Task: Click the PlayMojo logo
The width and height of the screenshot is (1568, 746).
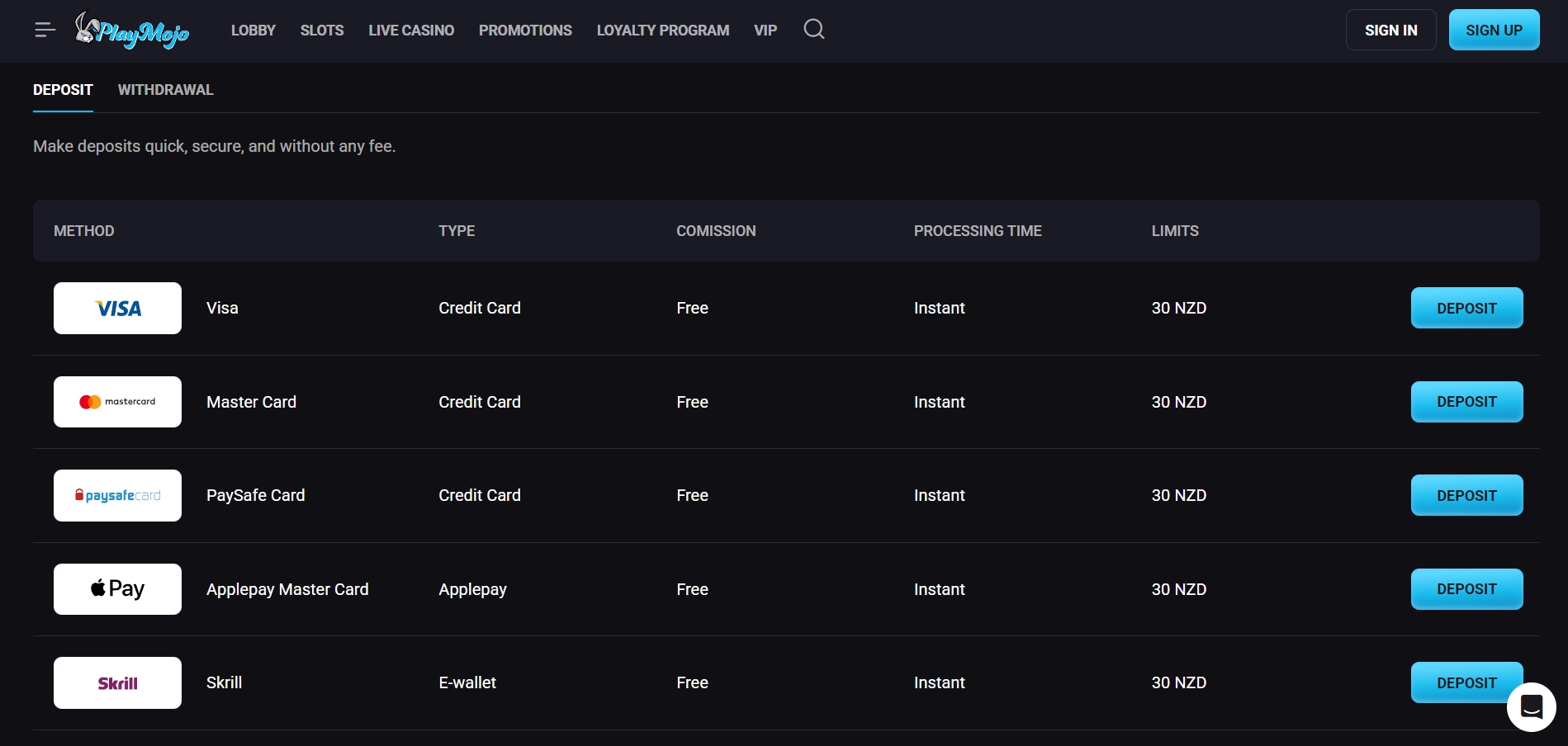Action: 133,31
